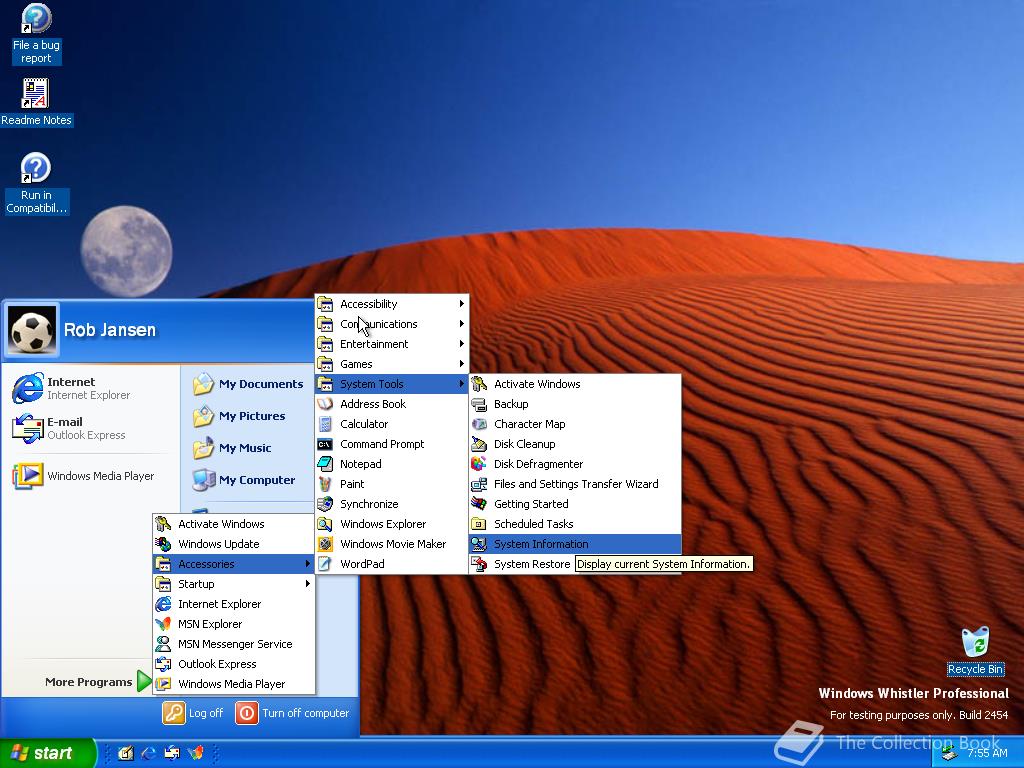Expand the Entertainment submenu arrow

(x=462, y=344)
